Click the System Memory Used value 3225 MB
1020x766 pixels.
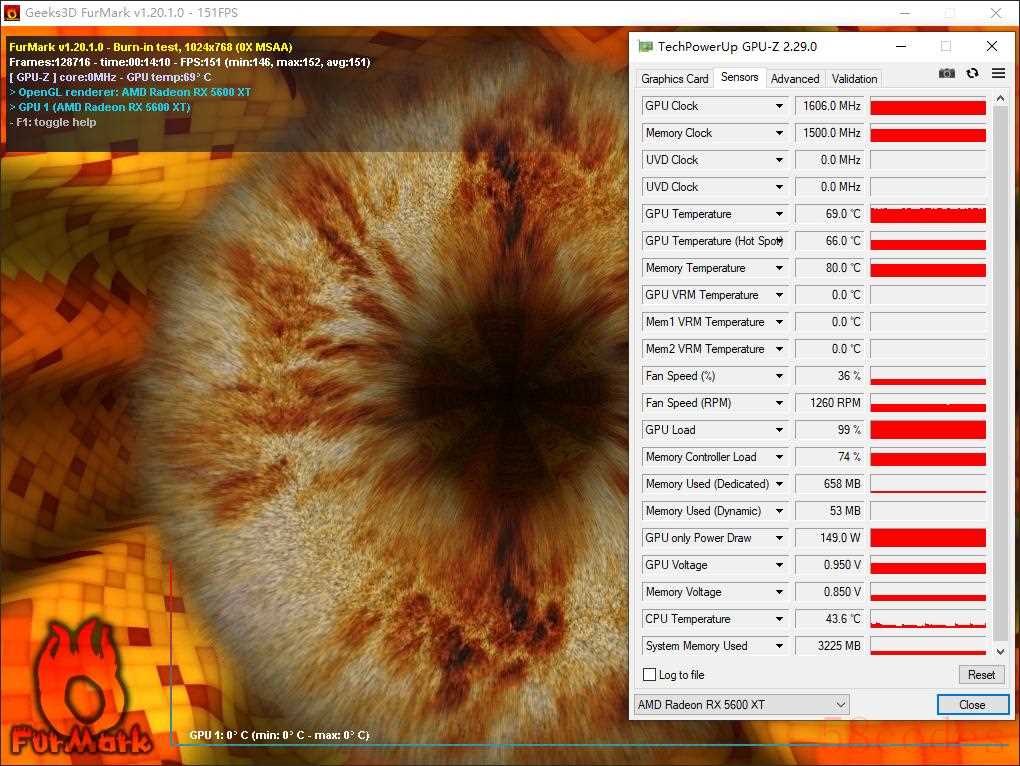[830, 646]
